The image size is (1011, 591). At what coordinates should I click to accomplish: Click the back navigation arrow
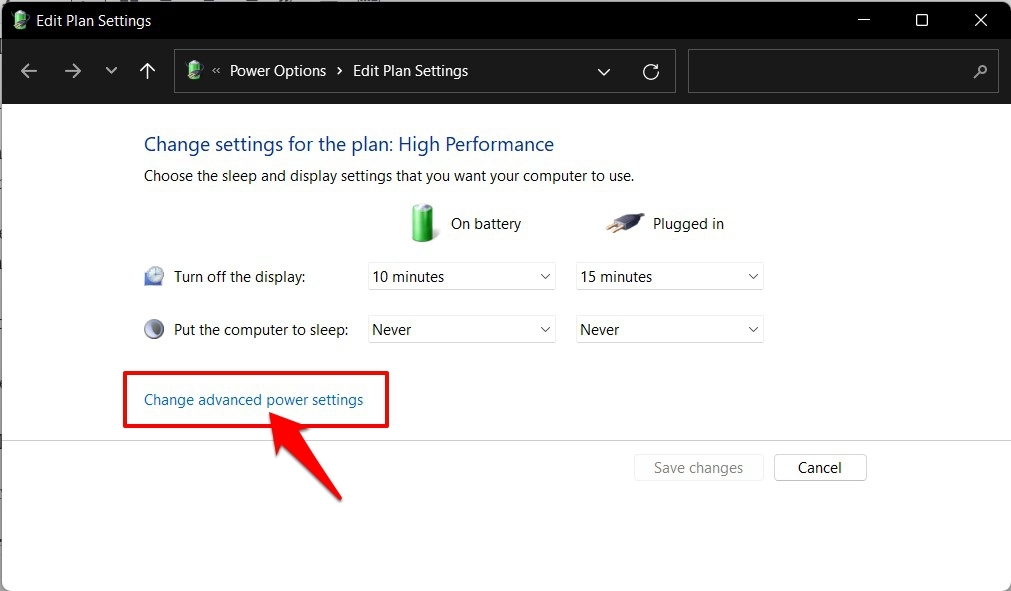click(x=29, y=71)
